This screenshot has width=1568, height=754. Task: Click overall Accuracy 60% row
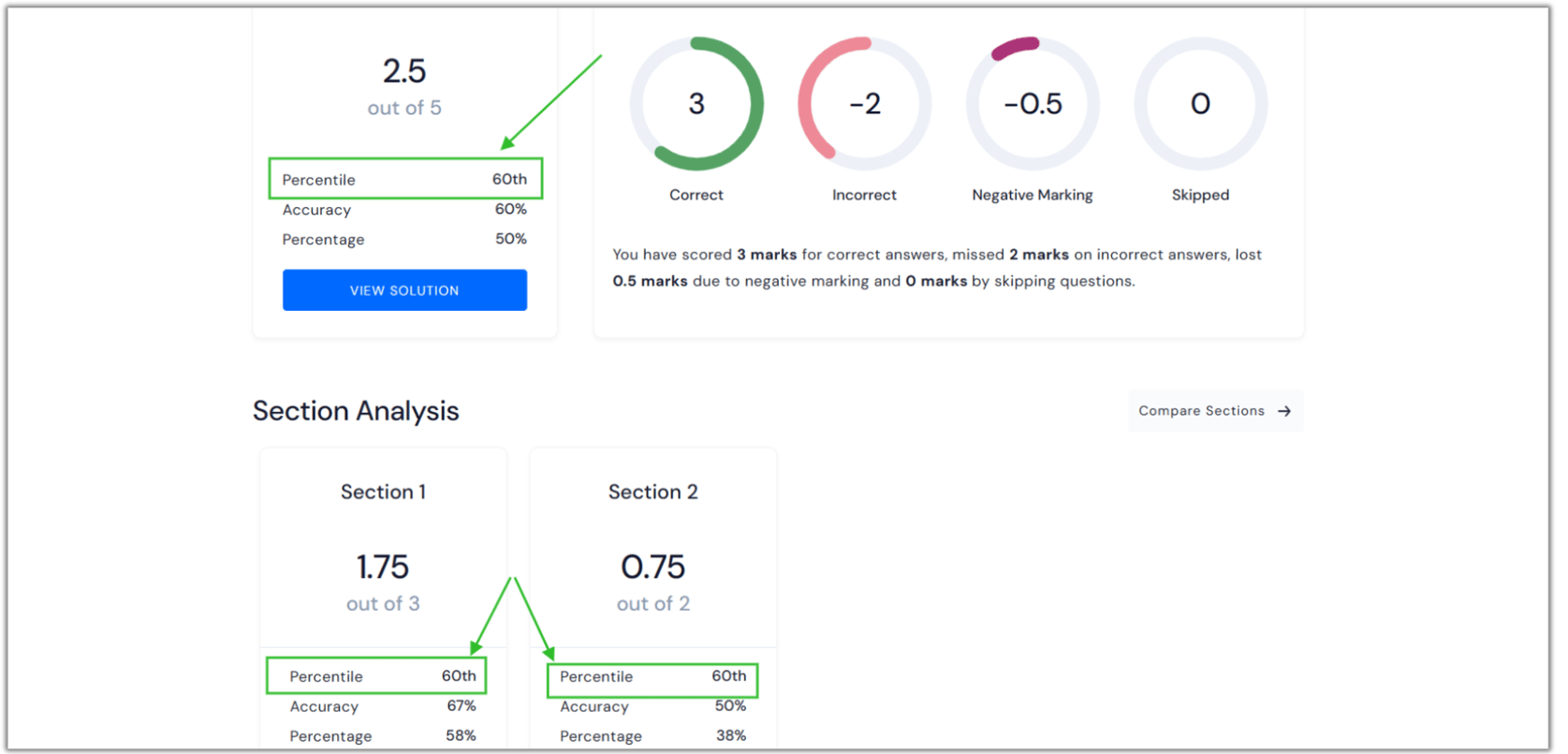pos(404,210)
